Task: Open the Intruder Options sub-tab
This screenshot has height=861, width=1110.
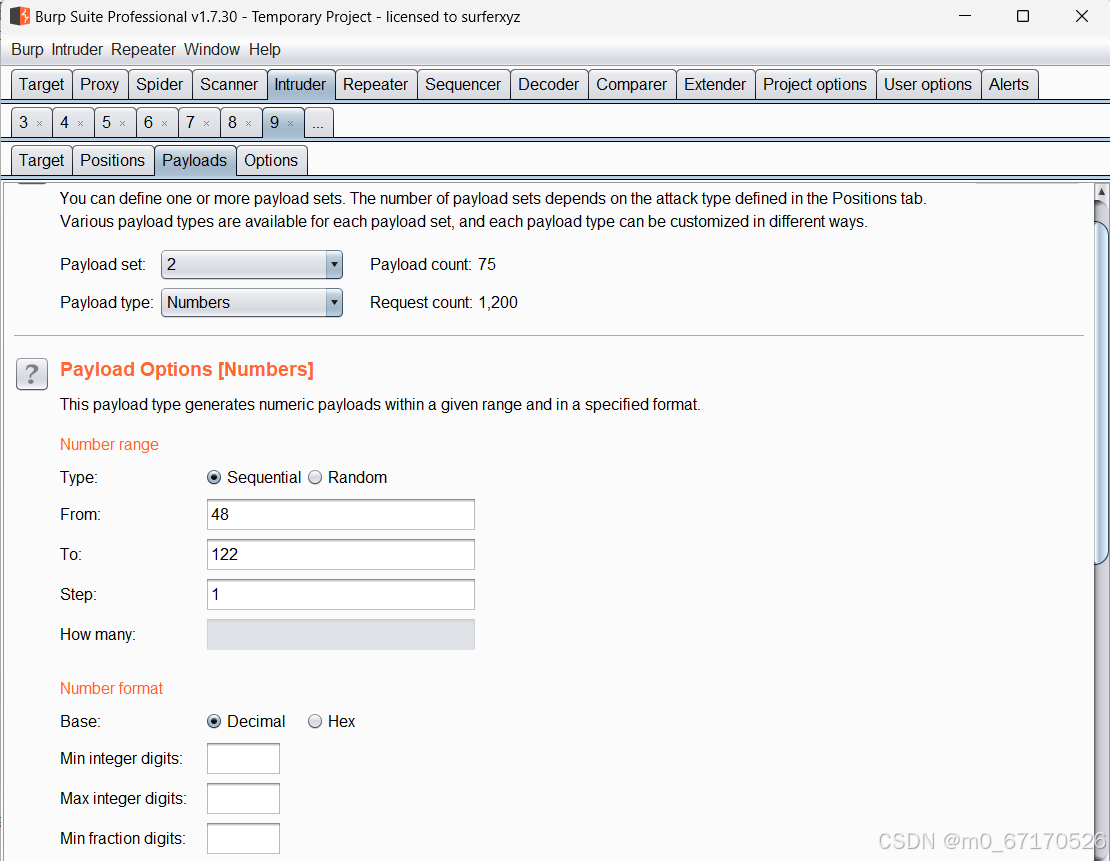Action: click(271, 160)
